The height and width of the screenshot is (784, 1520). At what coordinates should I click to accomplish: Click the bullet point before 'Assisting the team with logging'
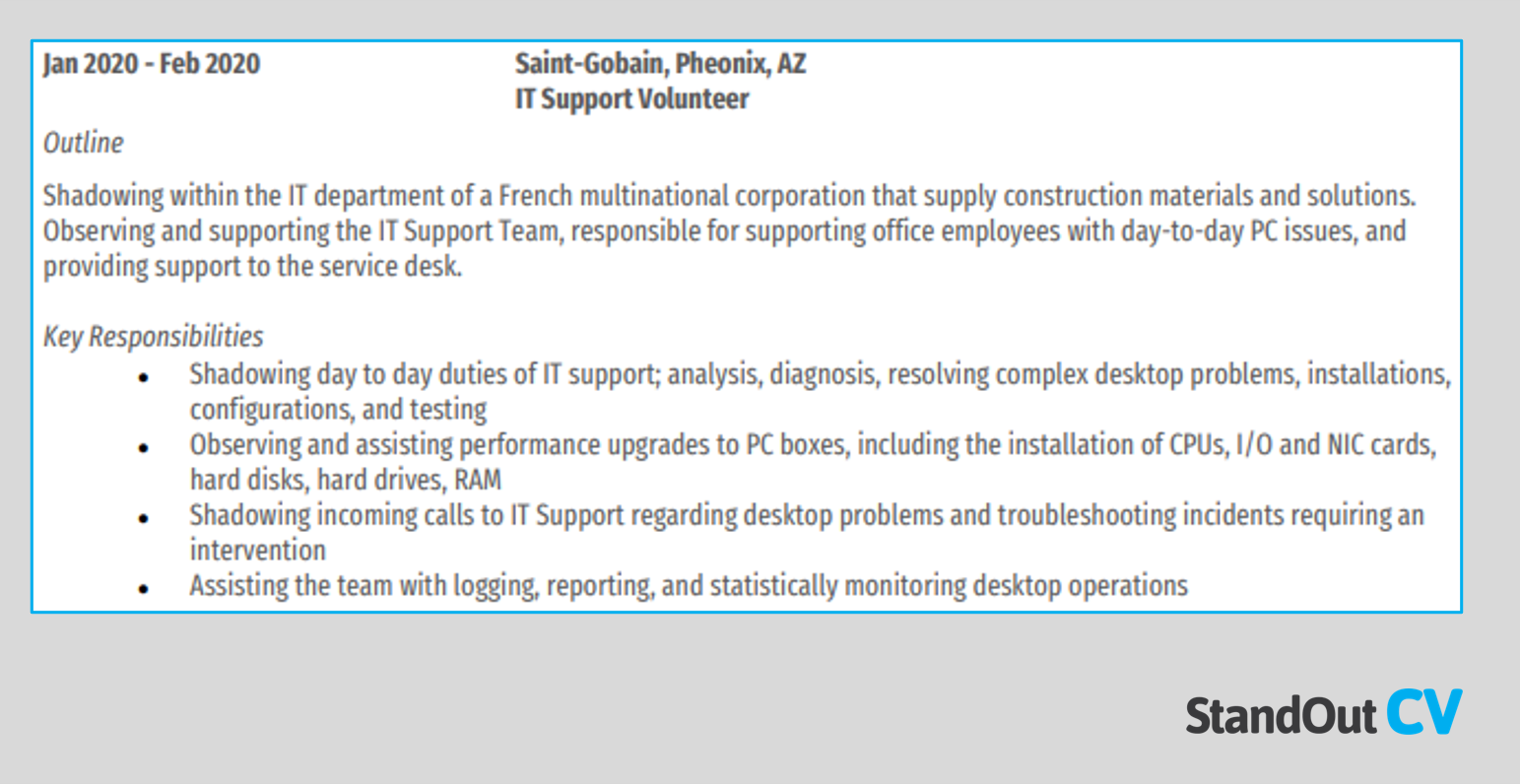point(144,588)
